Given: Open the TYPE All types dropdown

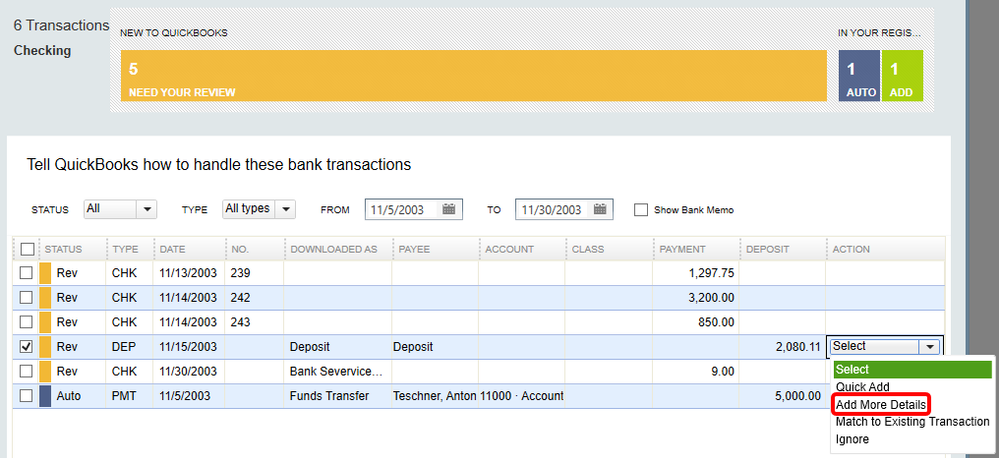Looking at the screenshot, I should [259, 209].
